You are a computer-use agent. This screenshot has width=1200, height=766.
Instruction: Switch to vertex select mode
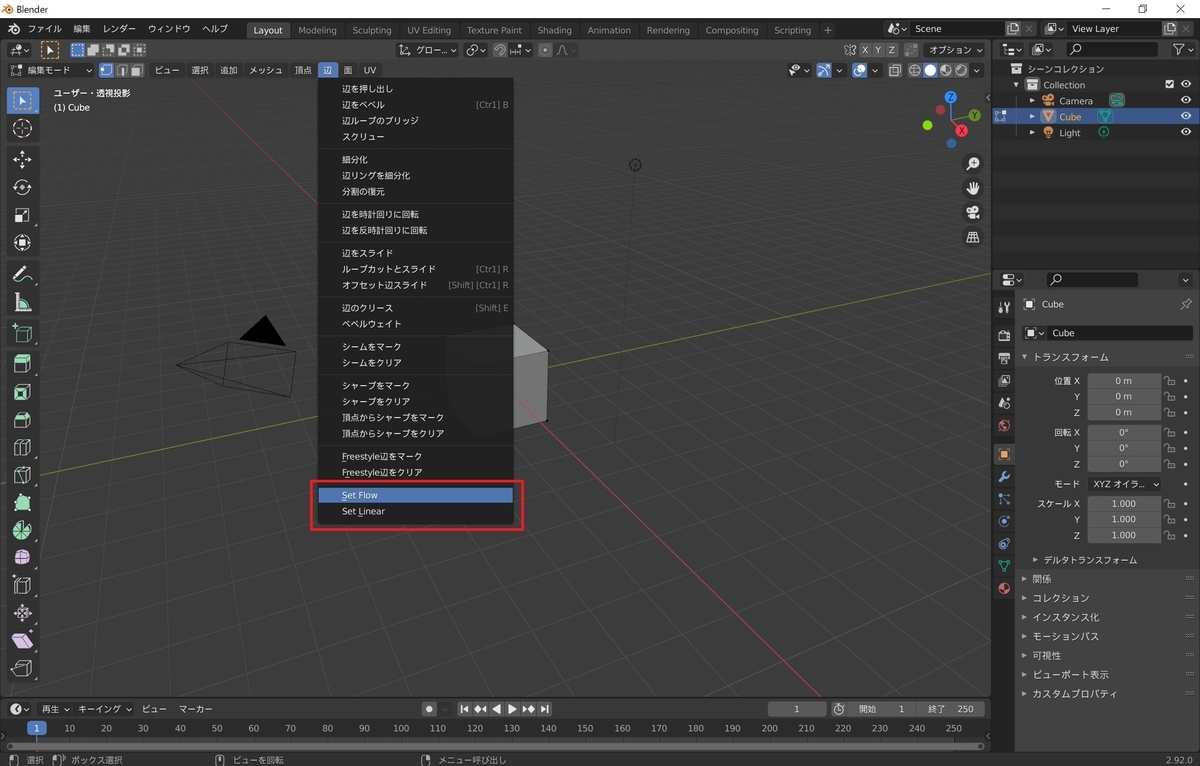point(106,70)
